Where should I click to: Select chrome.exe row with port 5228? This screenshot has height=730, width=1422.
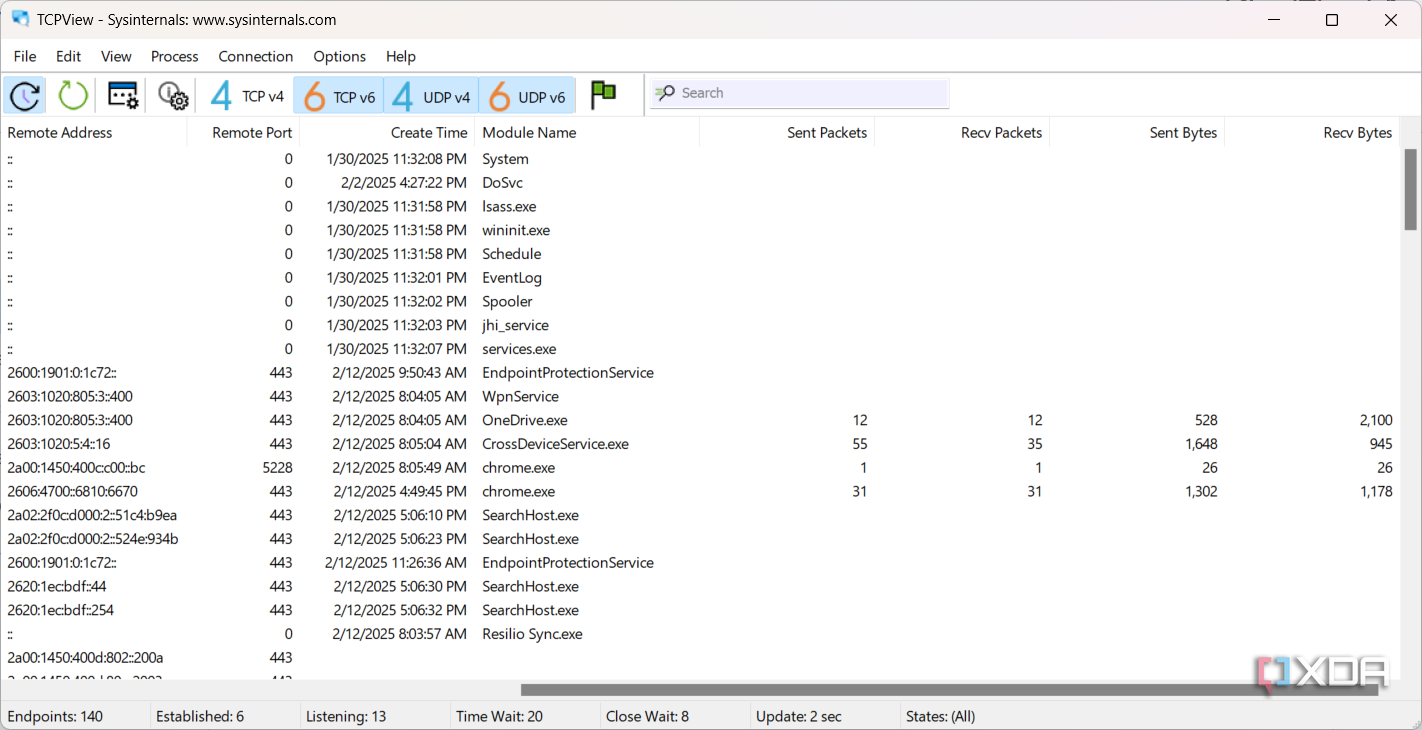tap(700, 468)
